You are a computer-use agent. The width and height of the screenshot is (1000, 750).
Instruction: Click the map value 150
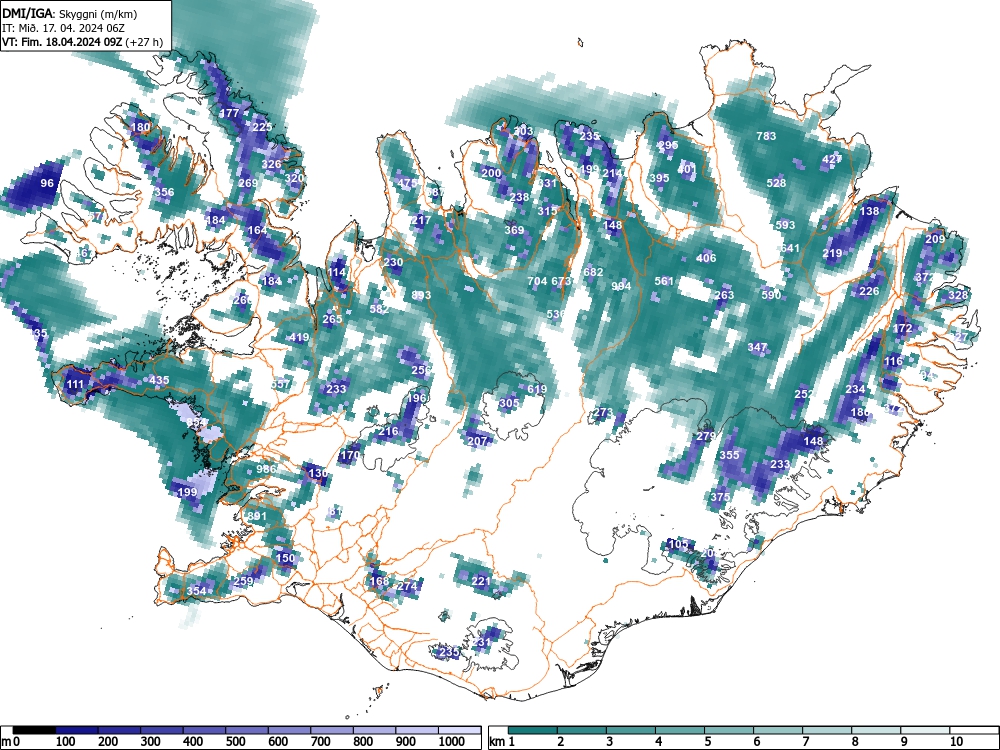tap(285, 558)
